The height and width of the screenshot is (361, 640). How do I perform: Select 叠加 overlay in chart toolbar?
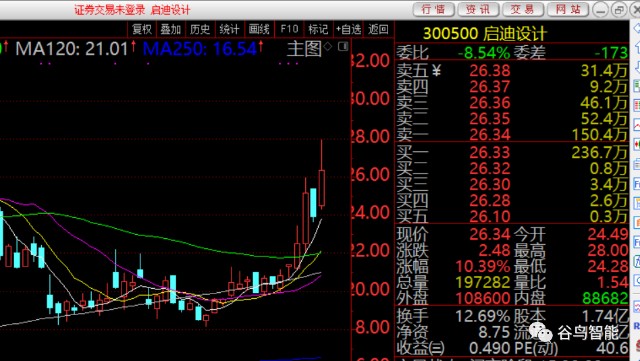(x=171, y=29)
